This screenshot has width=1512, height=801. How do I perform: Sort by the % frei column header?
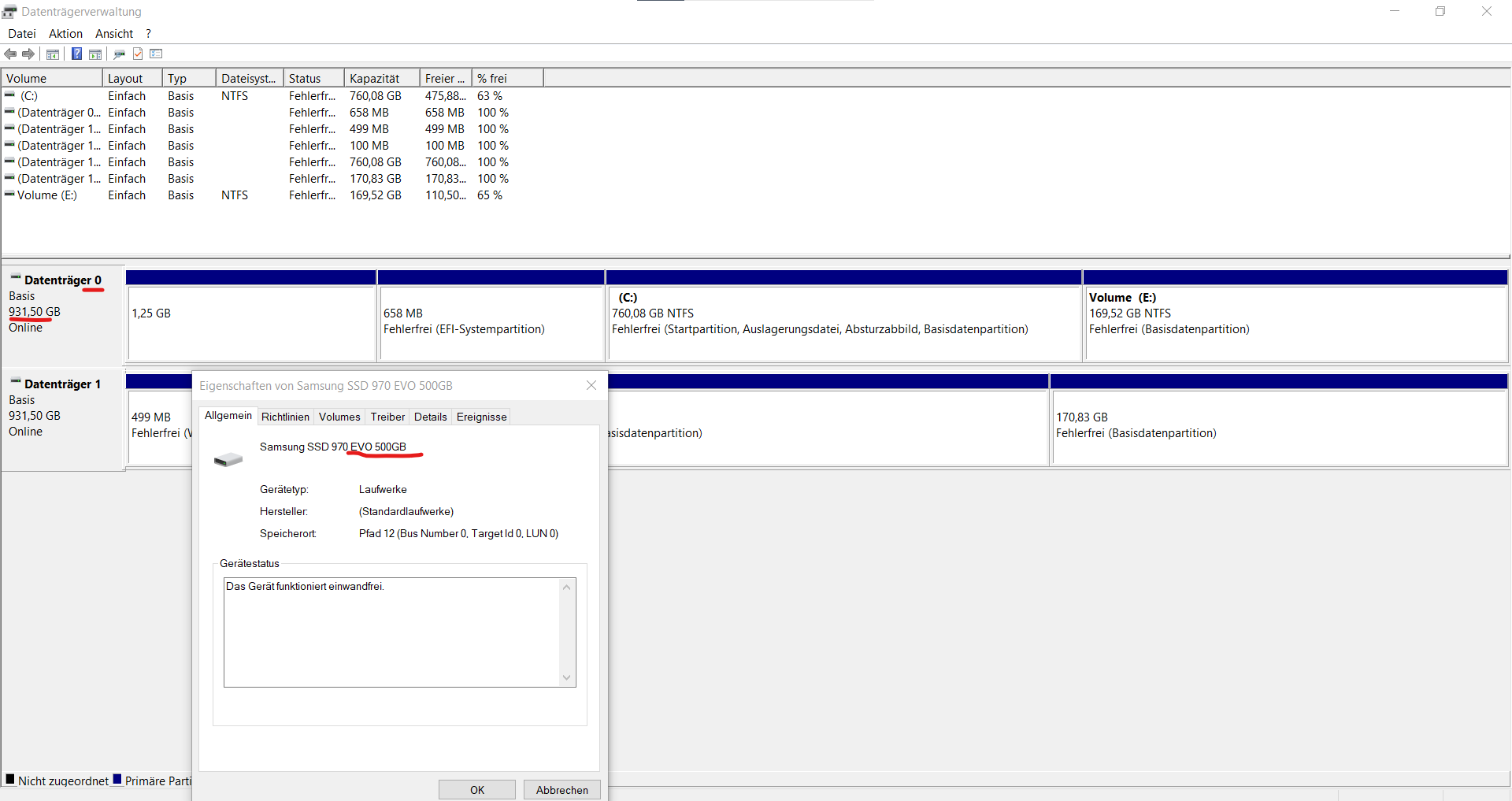(508, 78)
